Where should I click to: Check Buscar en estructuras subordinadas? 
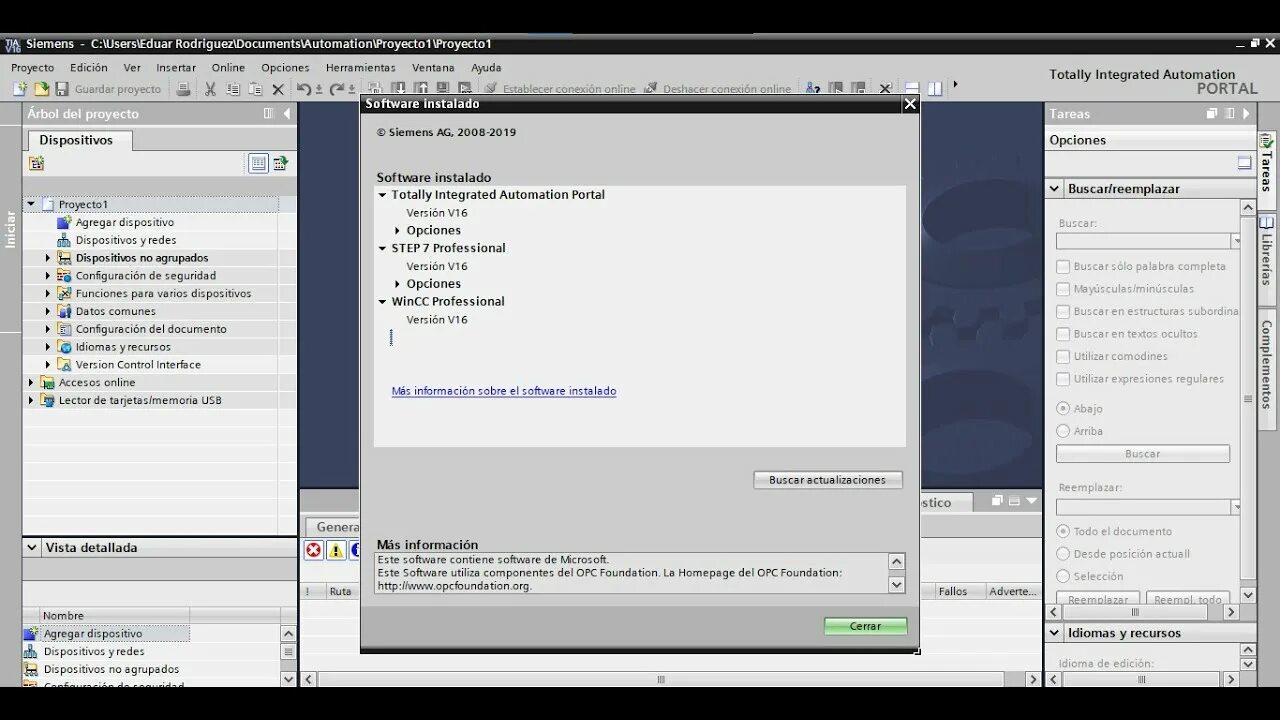[1063, 311]
